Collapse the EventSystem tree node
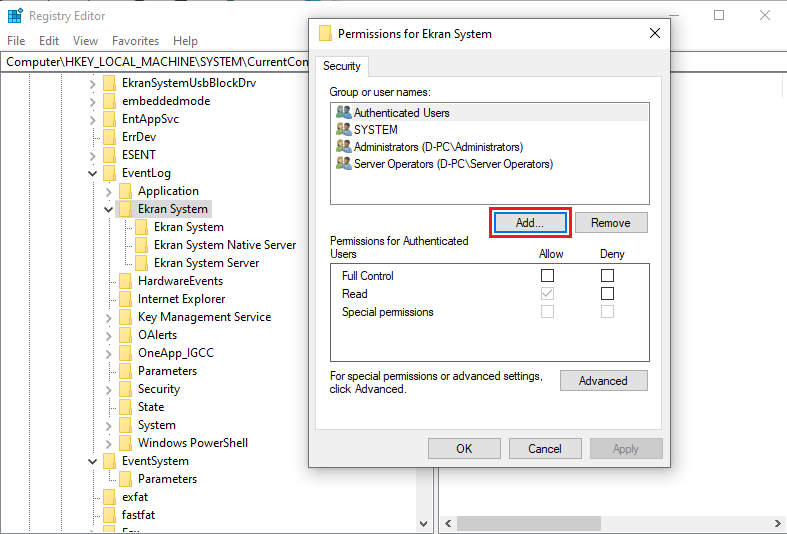 point(92,461)
